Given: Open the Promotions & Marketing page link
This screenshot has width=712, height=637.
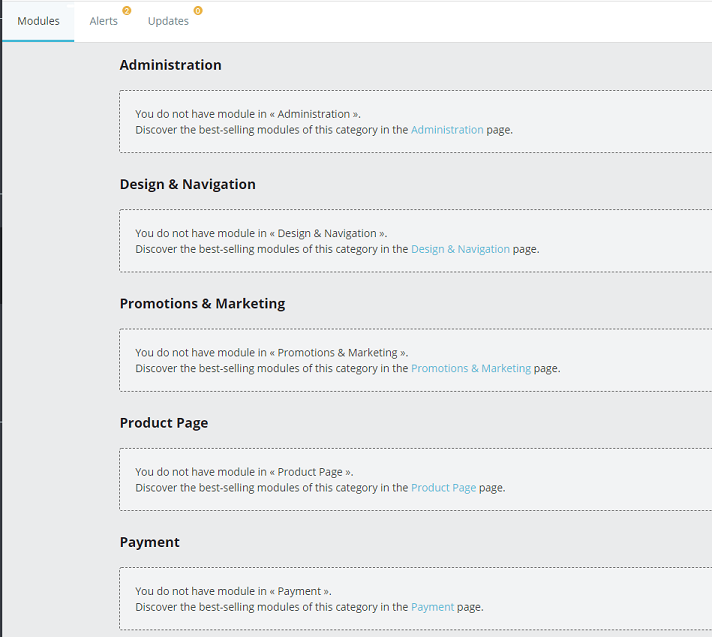Looking at the screenshot, I should click(x=471, y=368).
